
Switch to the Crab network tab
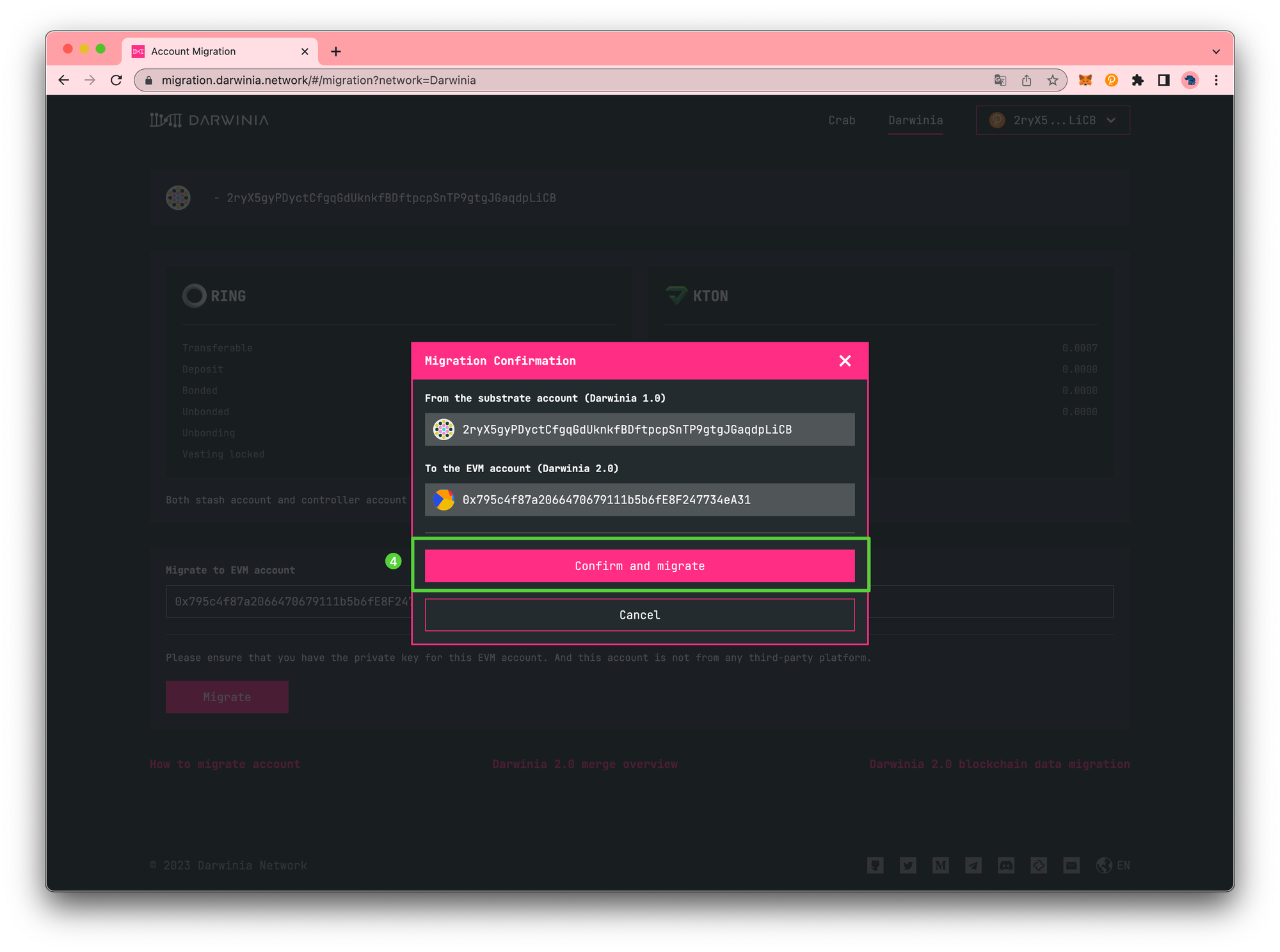tap(842, 120)
